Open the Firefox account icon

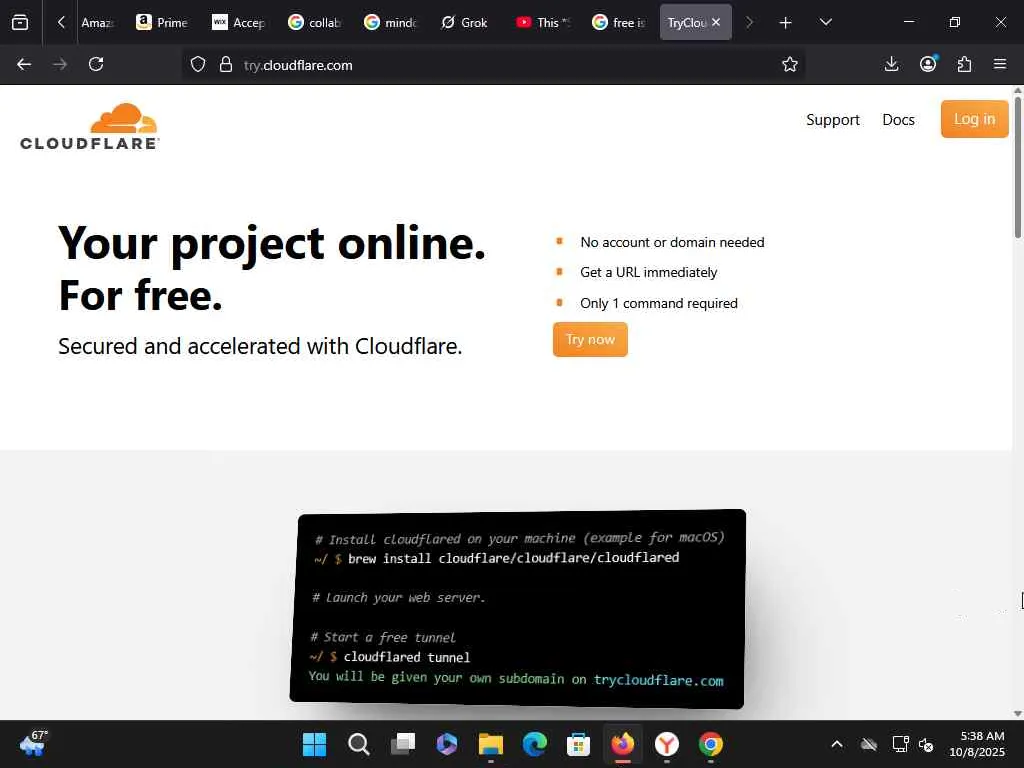(928, 64)
